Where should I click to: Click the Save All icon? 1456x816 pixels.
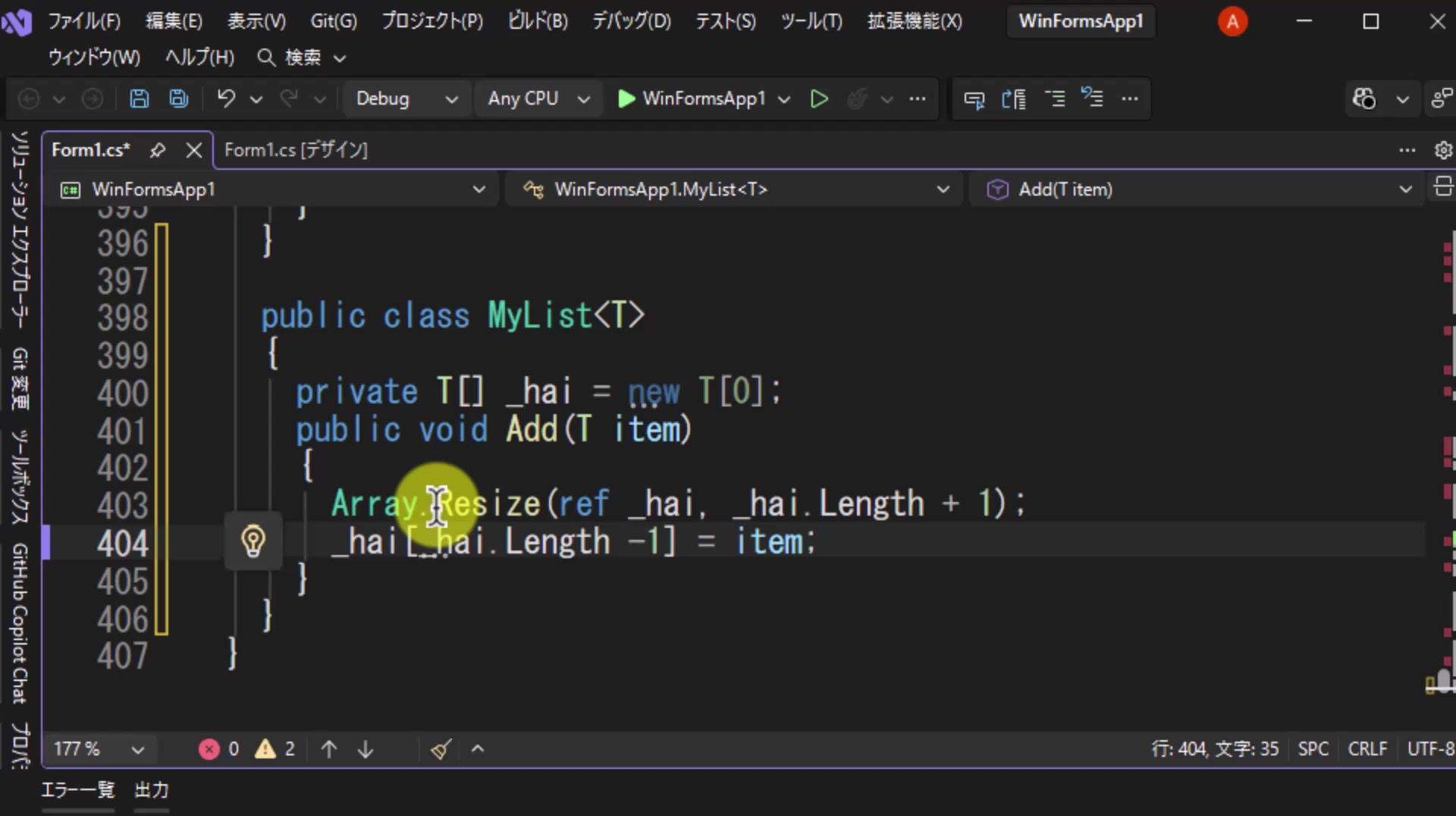pyautogui.click(x=179, y=99)
